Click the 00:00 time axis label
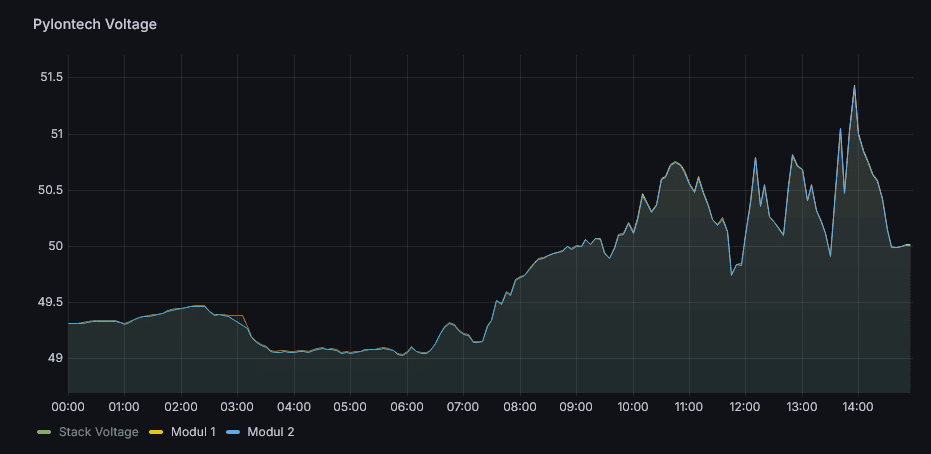The image size is (931, 454). [x=68, y=407]
